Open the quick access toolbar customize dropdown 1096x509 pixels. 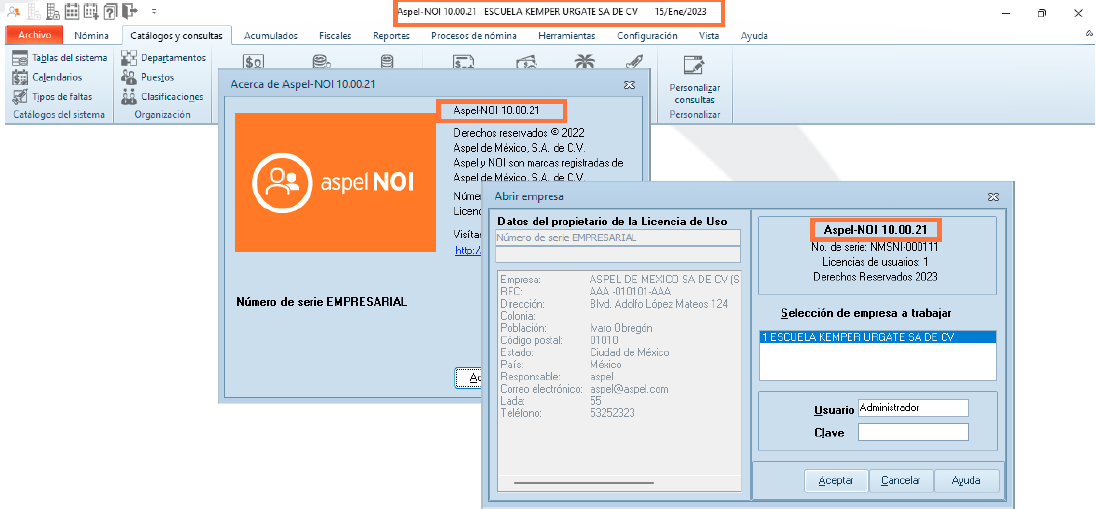[153, 11]
